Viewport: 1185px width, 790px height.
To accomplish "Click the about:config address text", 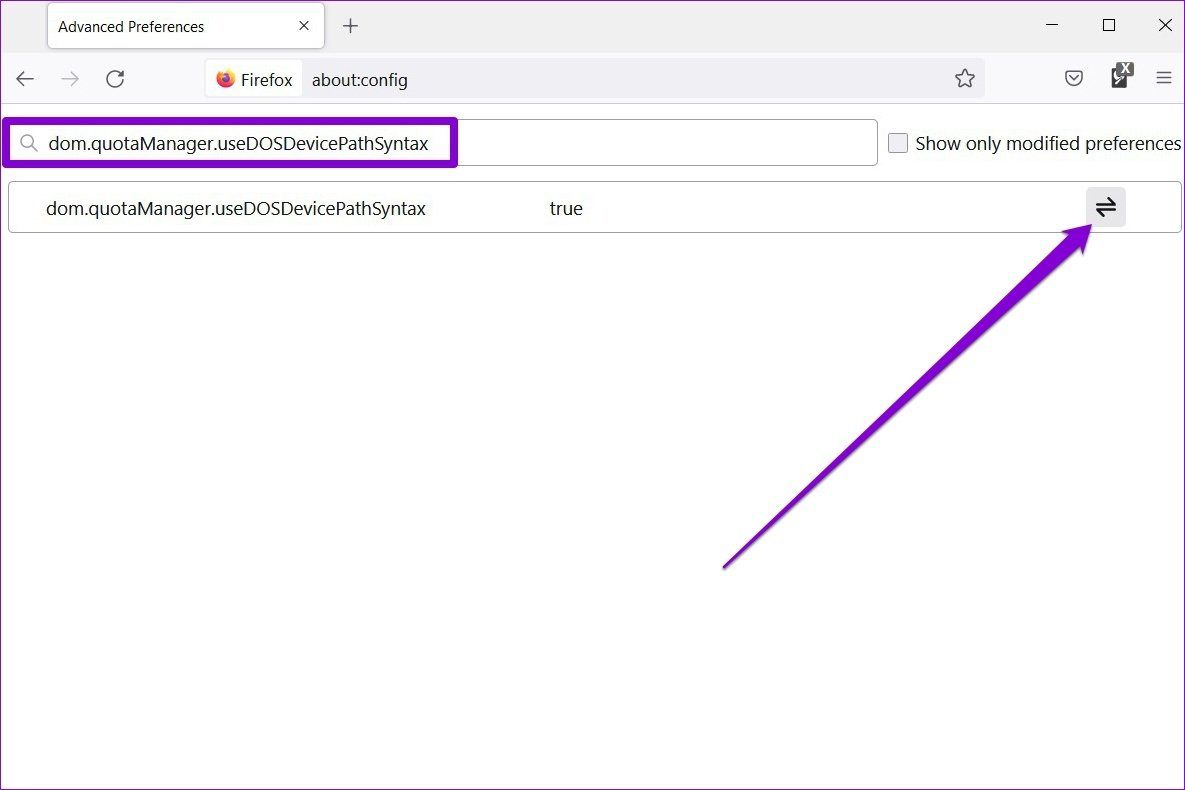I will [360, 80].
